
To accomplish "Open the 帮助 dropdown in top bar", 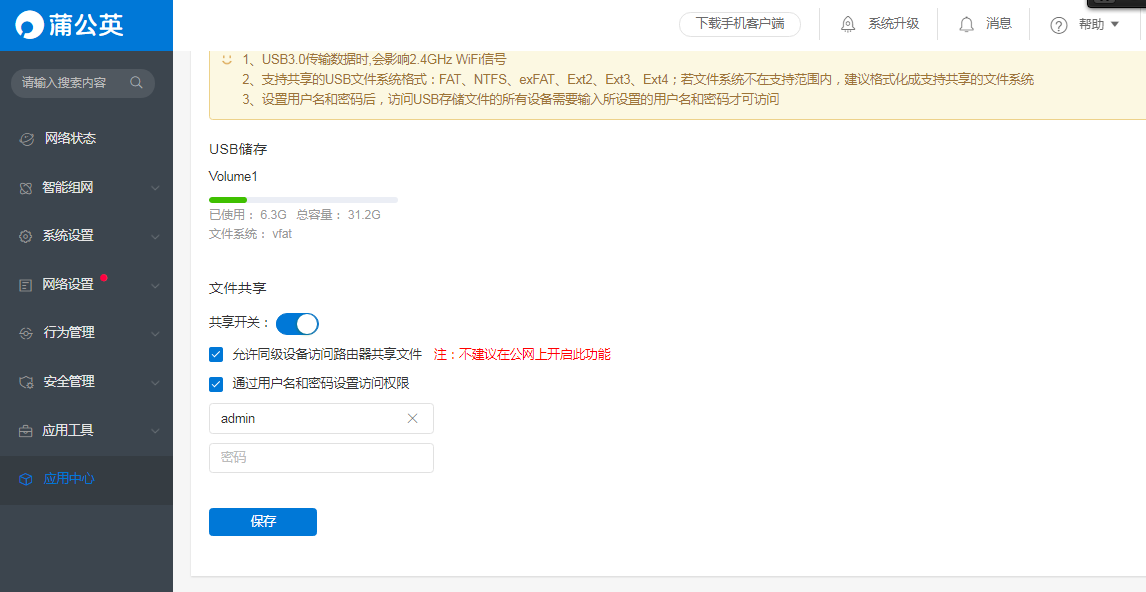I will pyautogui.click(x=1090, y=25).
